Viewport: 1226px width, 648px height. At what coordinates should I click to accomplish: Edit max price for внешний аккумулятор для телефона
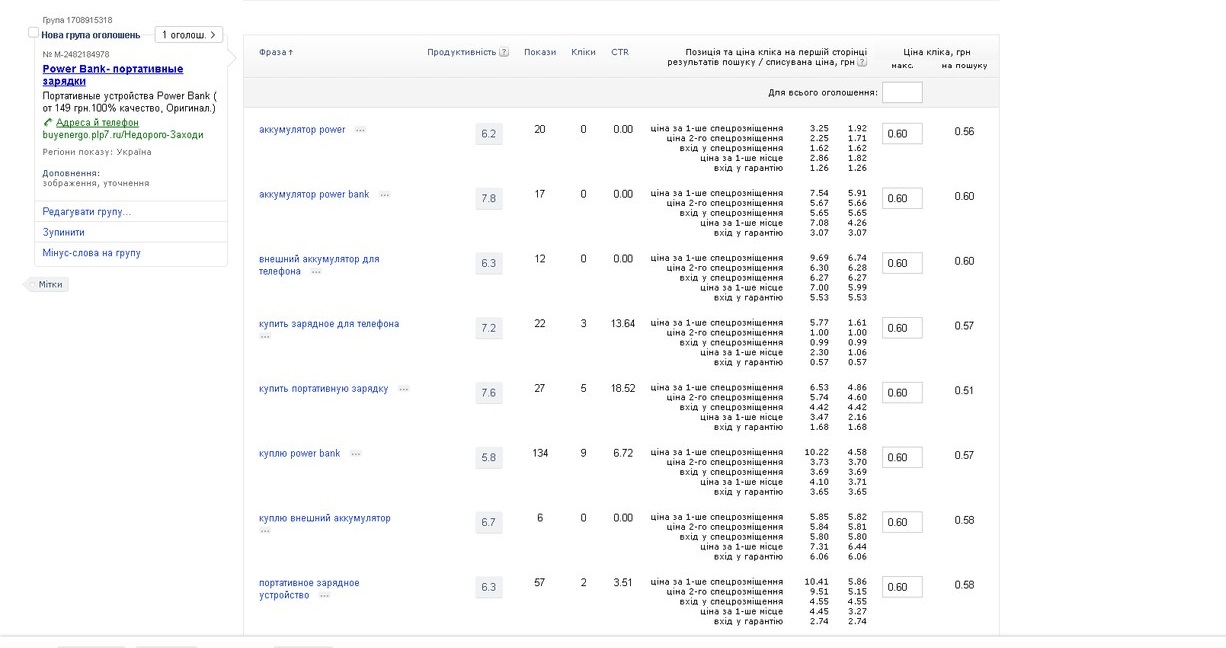(902, 263)
